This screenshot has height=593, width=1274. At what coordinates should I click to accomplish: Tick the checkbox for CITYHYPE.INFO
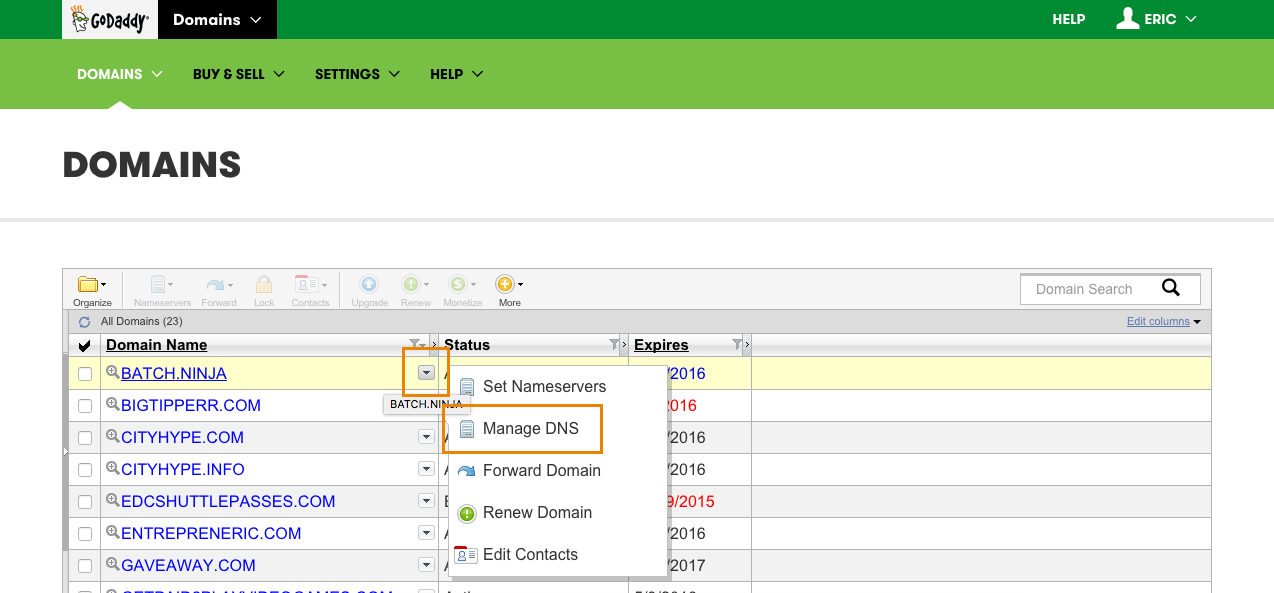pyautogui.click(x=85, y=470)
